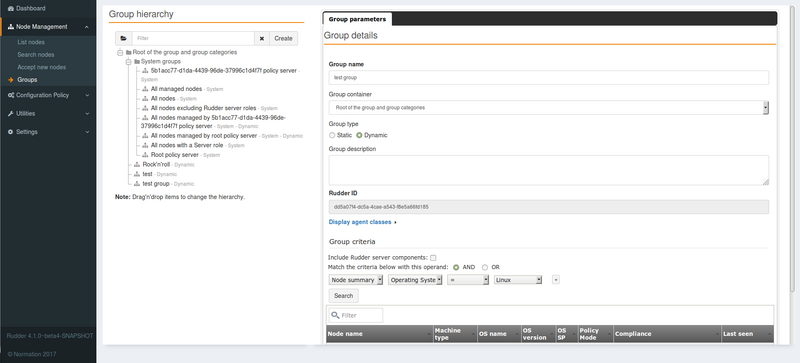The height and width of the screenshot is (363, 800).
Task: Click the Create button
Action: [x=284, y=38]
